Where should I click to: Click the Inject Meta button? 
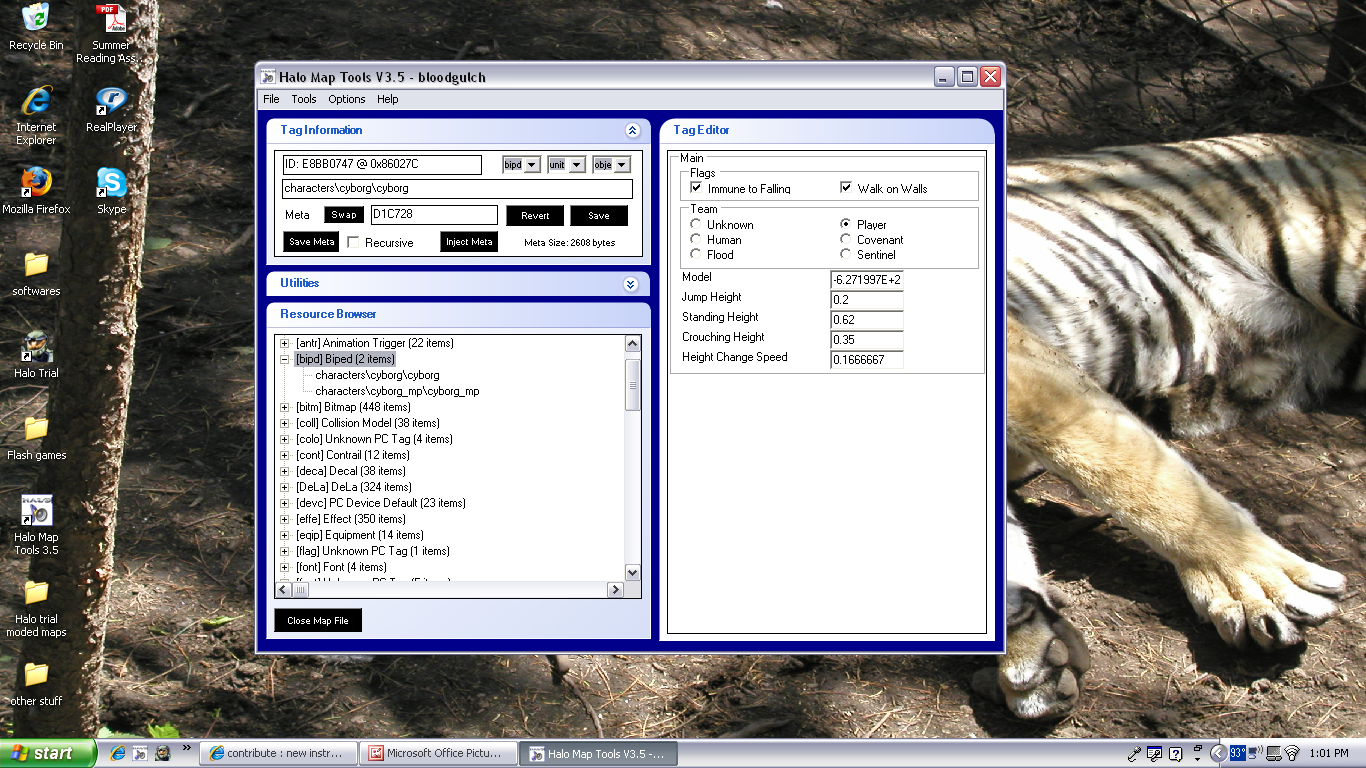click(469, 242)
